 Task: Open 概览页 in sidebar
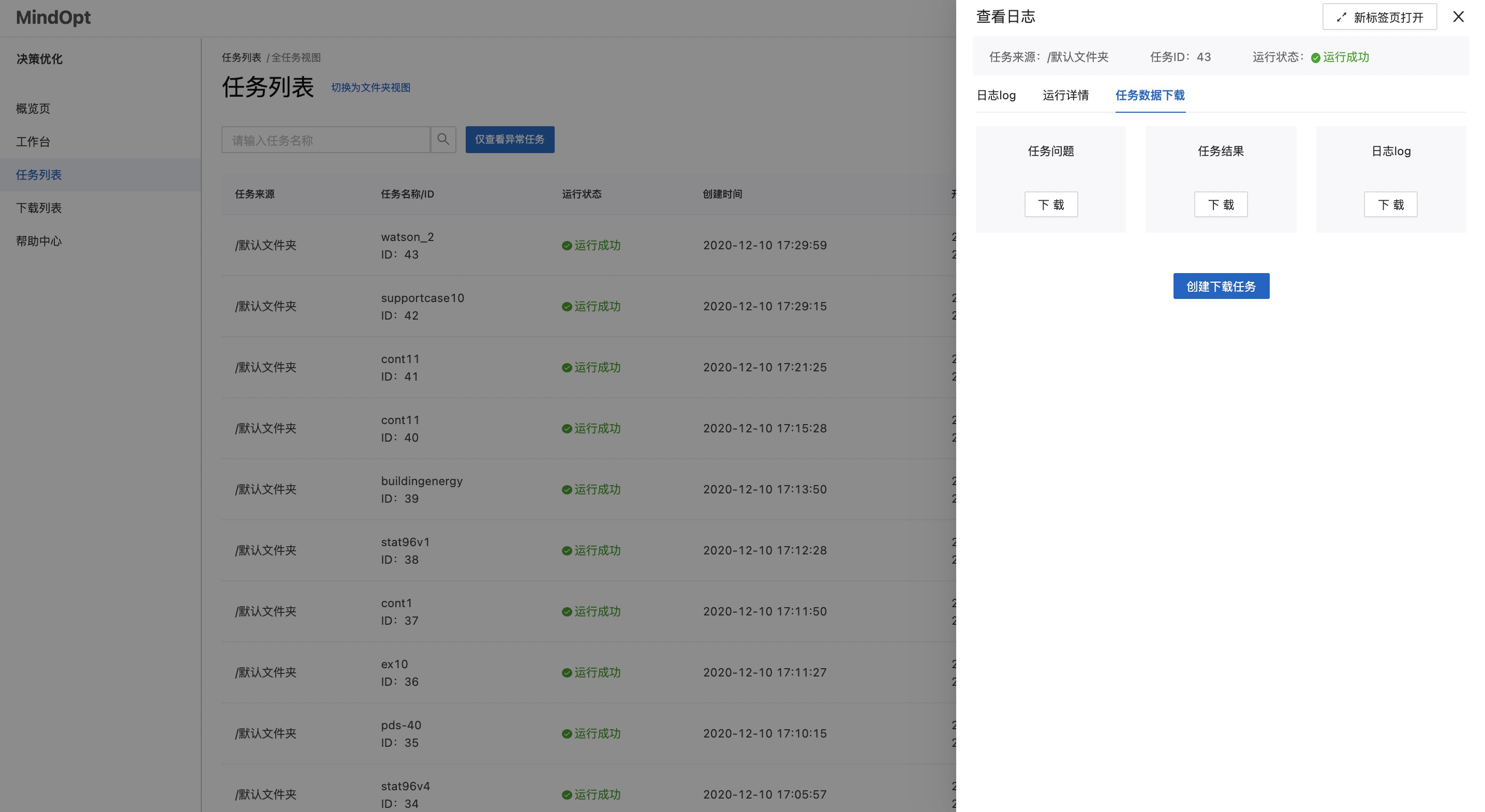[x=33, y=108]
